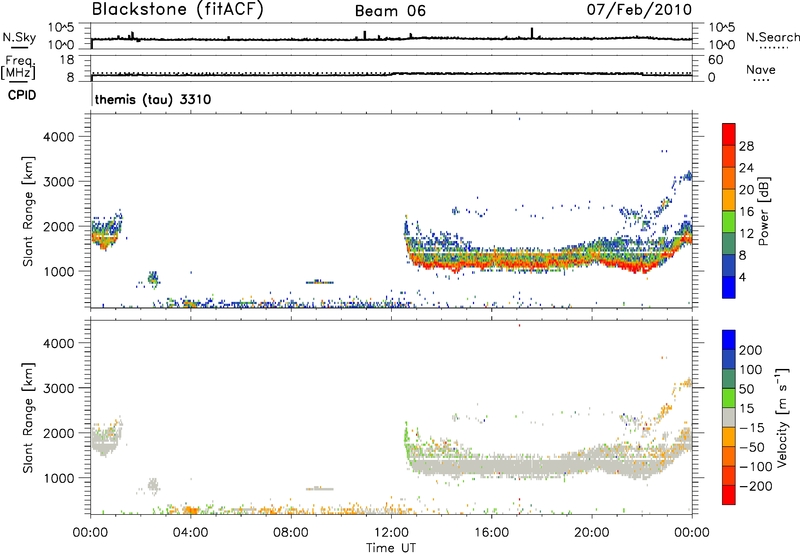This screenshot has height=554, width=800.
Task: Click the '16' label on power colour bar
Action: coord(746,212)
